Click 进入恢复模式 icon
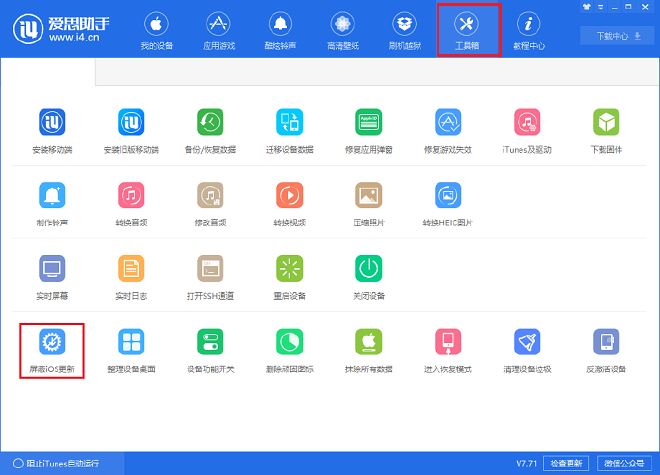Viewport: 660px width, 475px height. click(x=448, y=343)
